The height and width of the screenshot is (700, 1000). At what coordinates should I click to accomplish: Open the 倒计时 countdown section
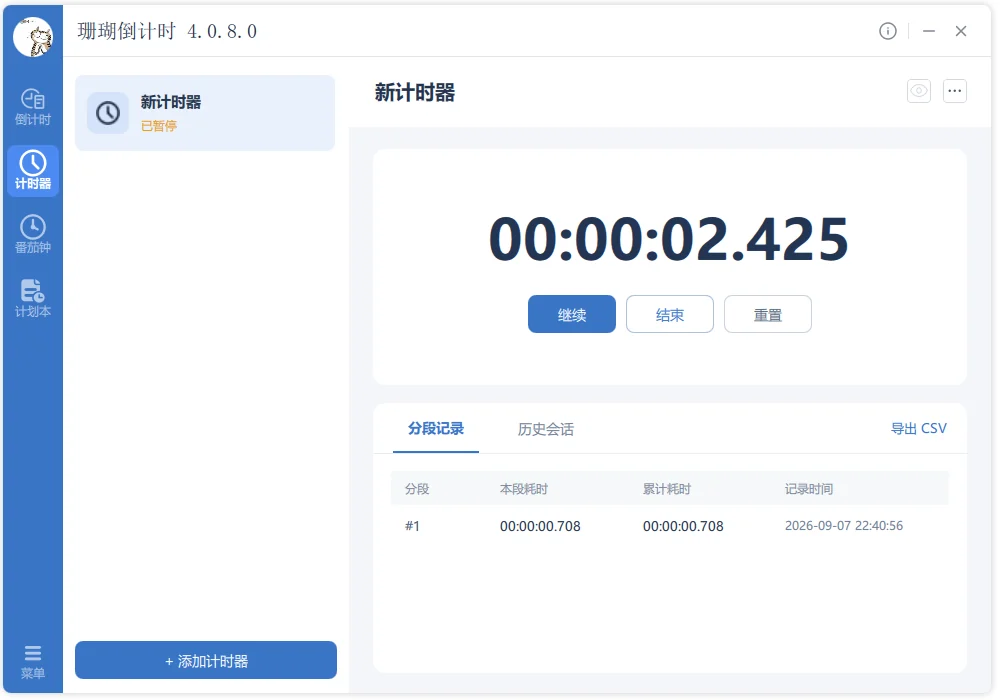pyautogui.click(x=33, y=106)
